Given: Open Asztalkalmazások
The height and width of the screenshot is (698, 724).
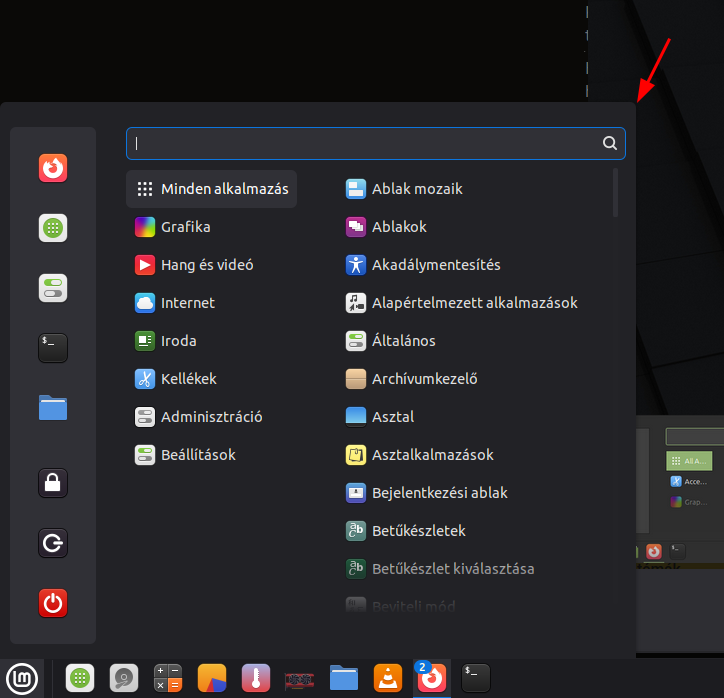Looking at the screenshot, I should [x=419, y=455].
